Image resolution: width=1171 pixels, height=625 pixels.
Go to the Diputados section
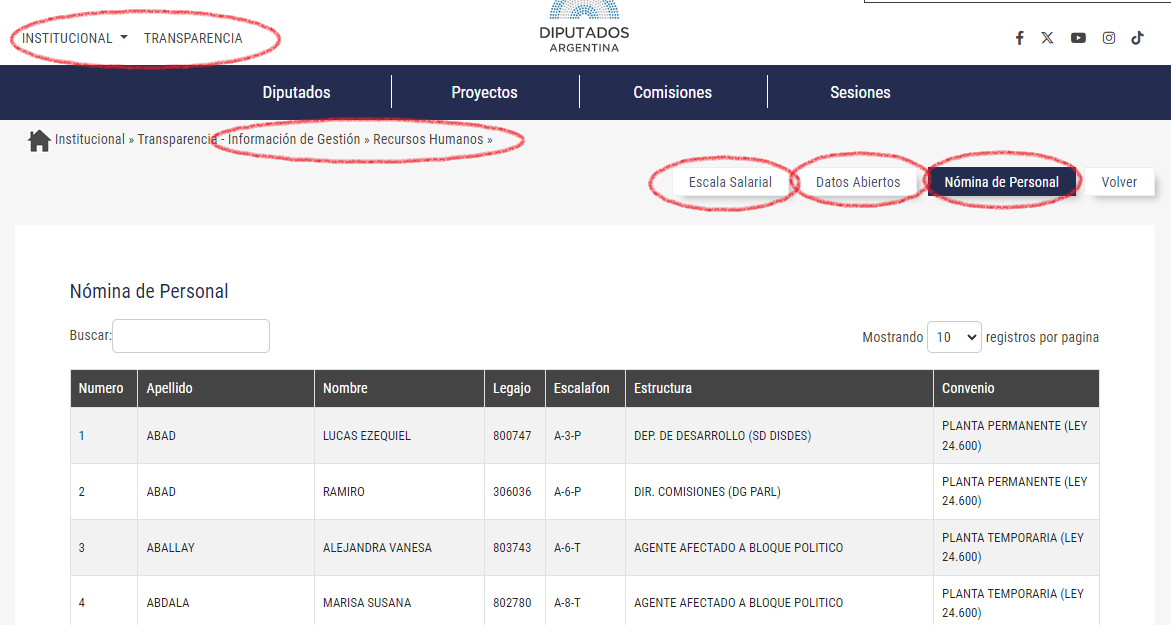[x=296, y=92]
